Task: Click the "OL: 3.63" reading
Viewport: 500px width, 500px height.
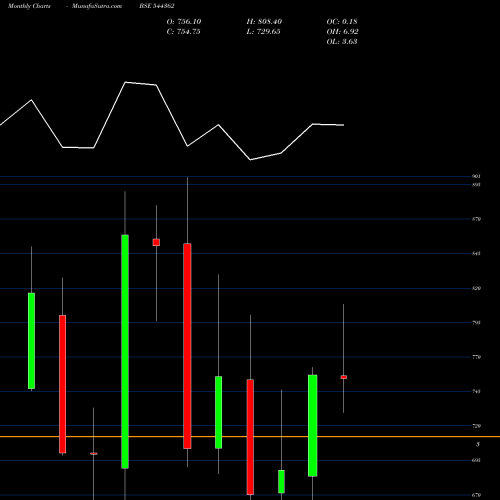Action: pyautogui.click(x=342, y=42)
